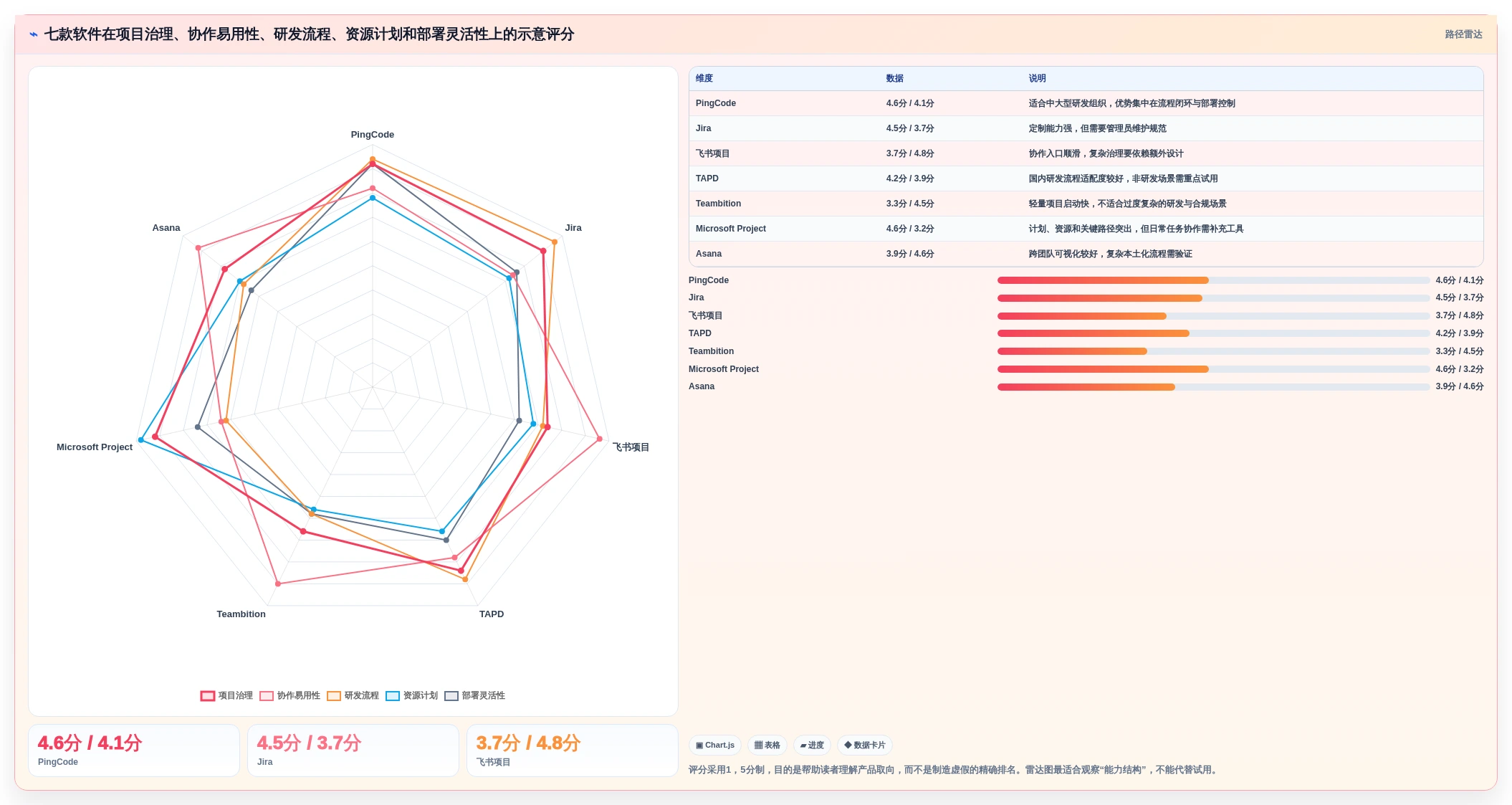This screenshot has height=805, width=1512.
Task: Click the Microsoft Project radar axis label
Action: click(x=95, y=447)
